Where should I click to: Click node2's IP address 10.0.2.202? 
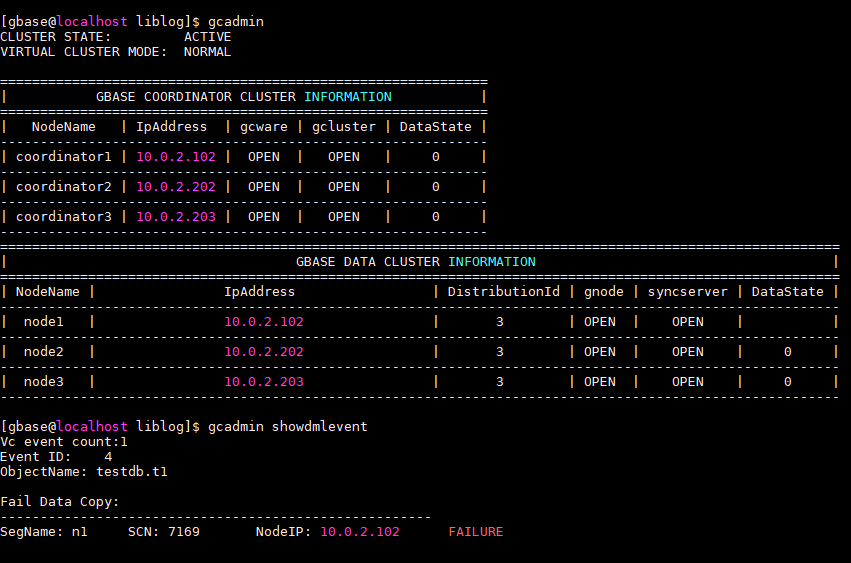(x=264, y=352)
